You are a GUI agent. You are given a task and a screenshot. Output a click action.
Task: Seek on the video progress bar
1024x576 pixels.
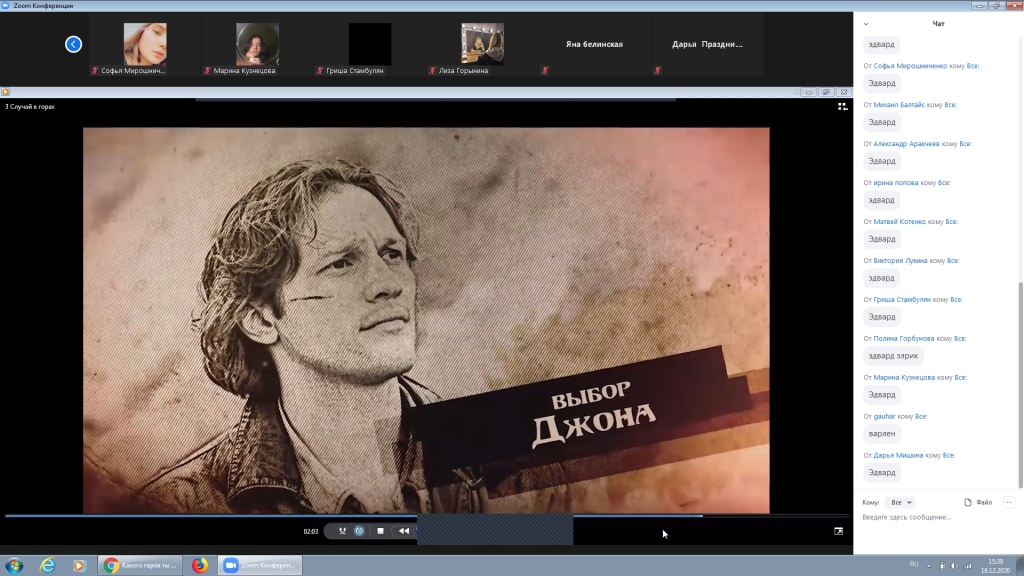click(426, 516)
